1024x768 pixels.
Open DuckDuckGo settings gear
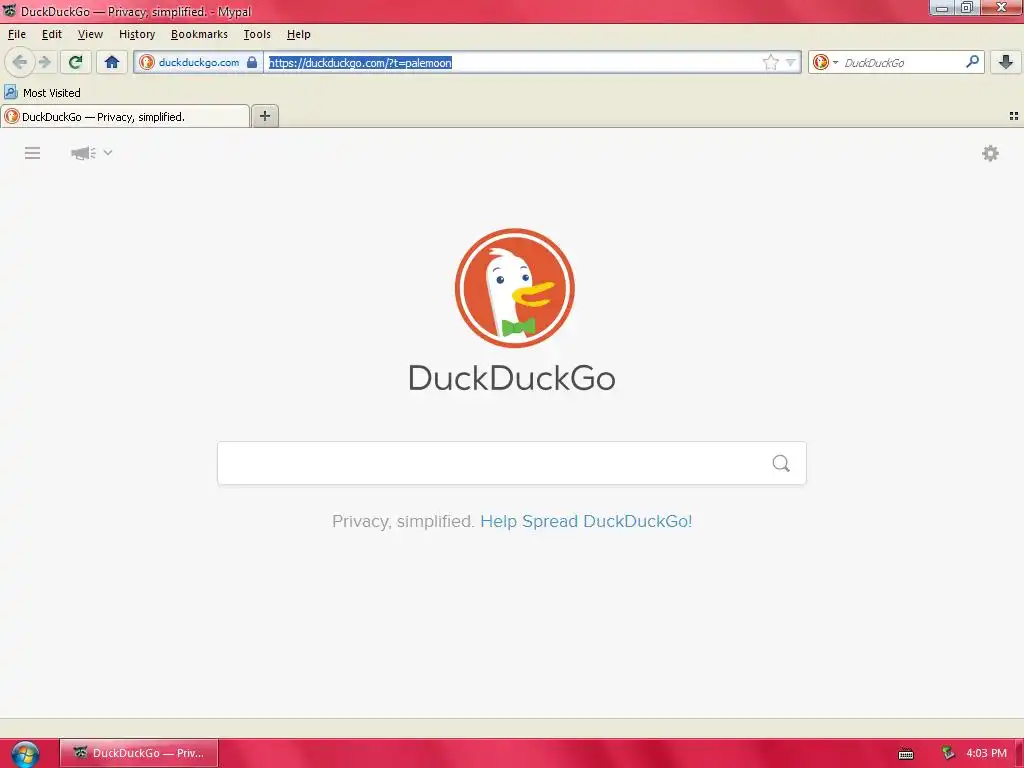[990, 153]
